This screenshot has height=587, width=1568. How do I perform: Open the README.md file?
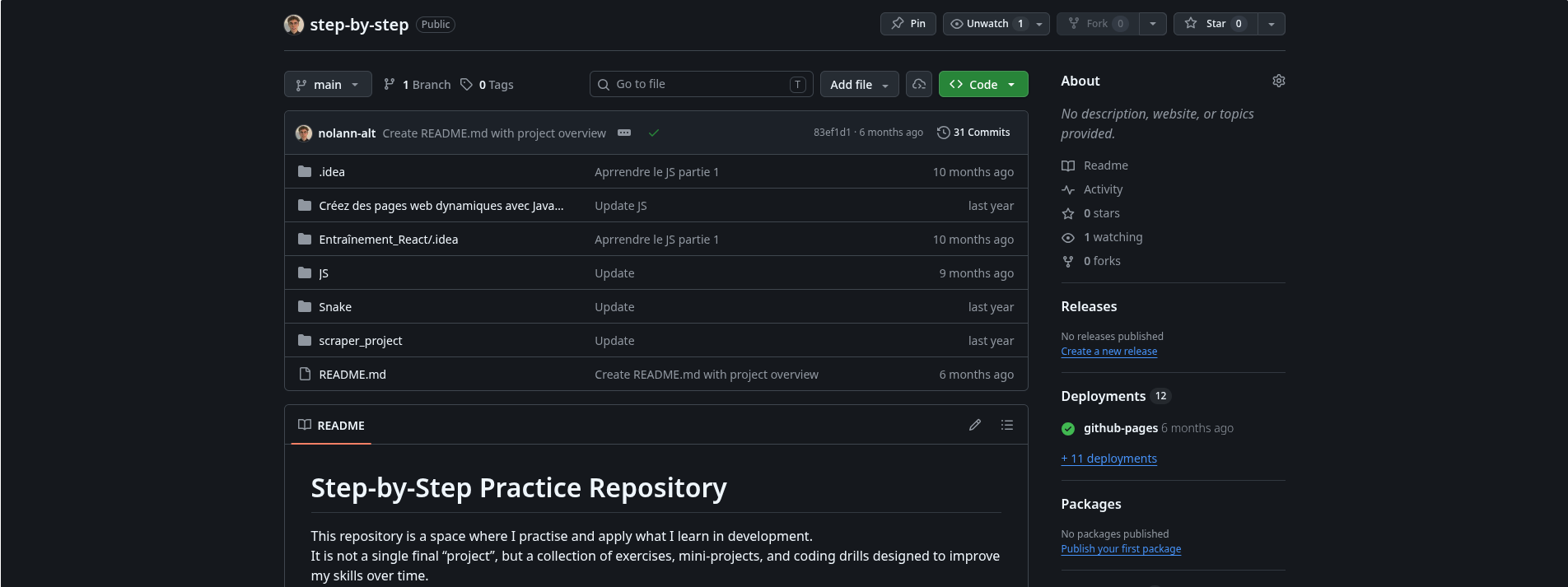pyautogui.click(x=352, y=374)
